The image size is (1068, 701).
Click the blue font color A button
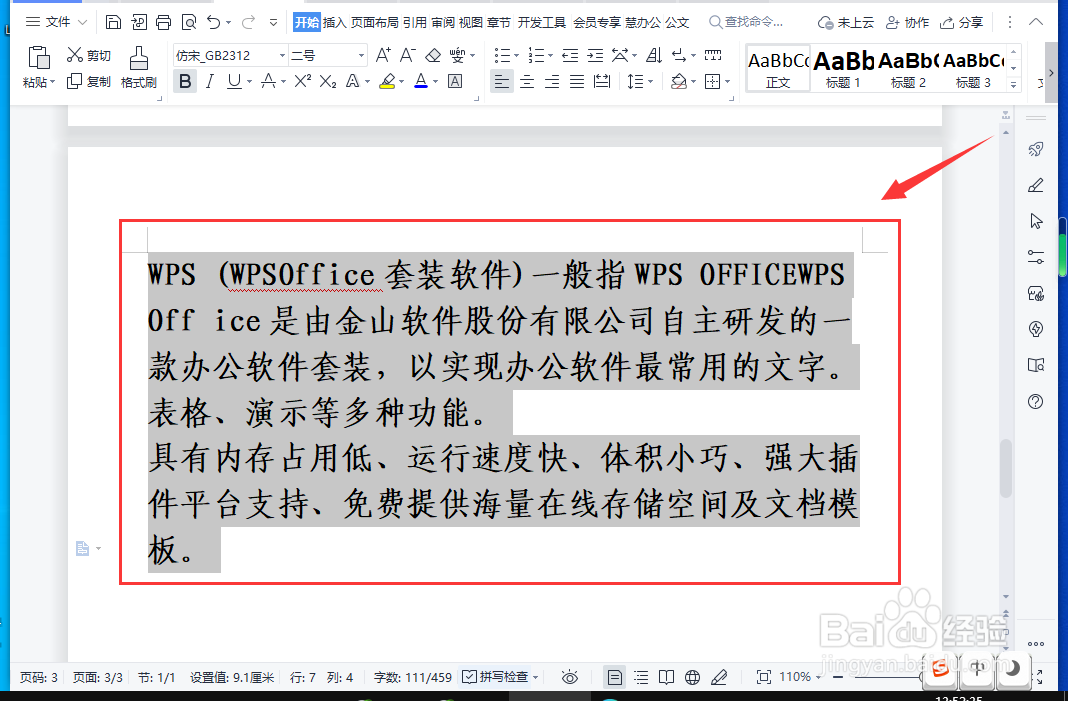coord(421,82)
